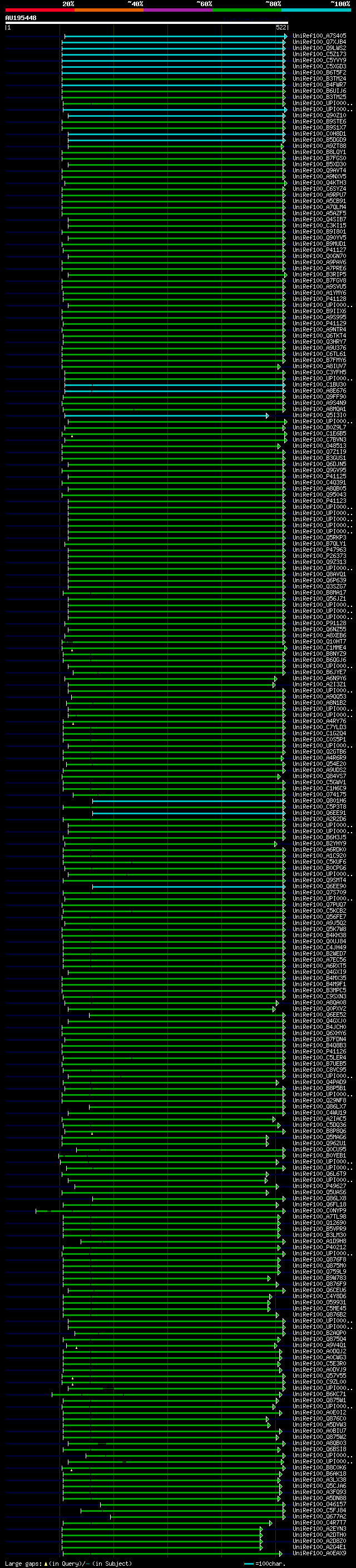
Task: Select hit UniRef100_Q6EE91
Action: 319,813
